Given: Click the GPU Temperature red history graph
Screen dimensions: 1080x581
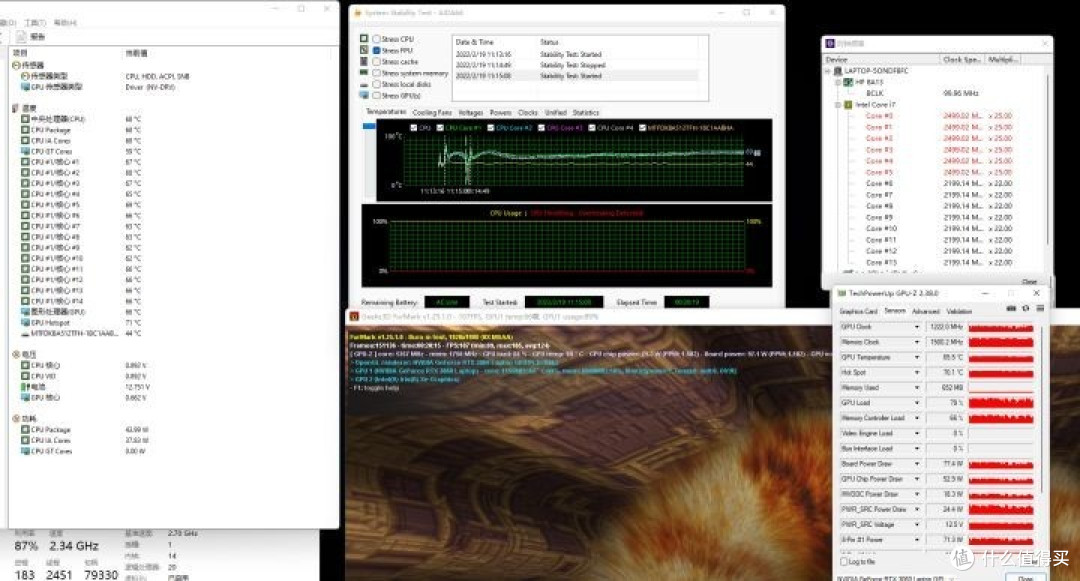Looking at the screenshot, I should (1001, 357).
